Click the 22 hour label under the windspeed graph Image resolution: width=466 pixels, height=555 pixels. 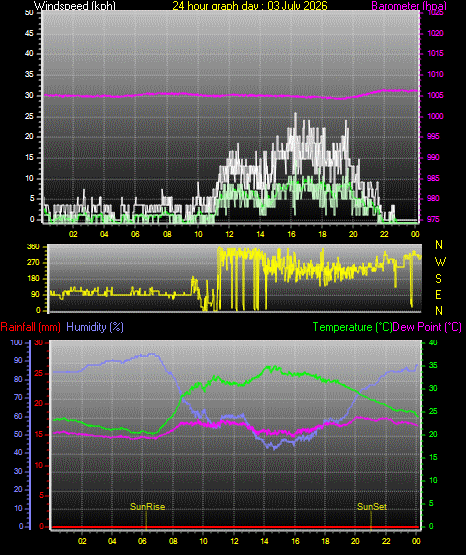click(384, 234)
